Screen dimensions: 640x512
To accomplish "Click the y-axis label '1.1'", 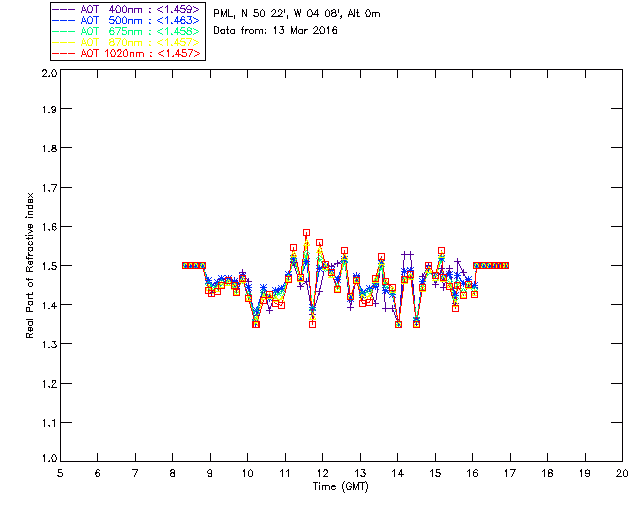I will (49, 423).
